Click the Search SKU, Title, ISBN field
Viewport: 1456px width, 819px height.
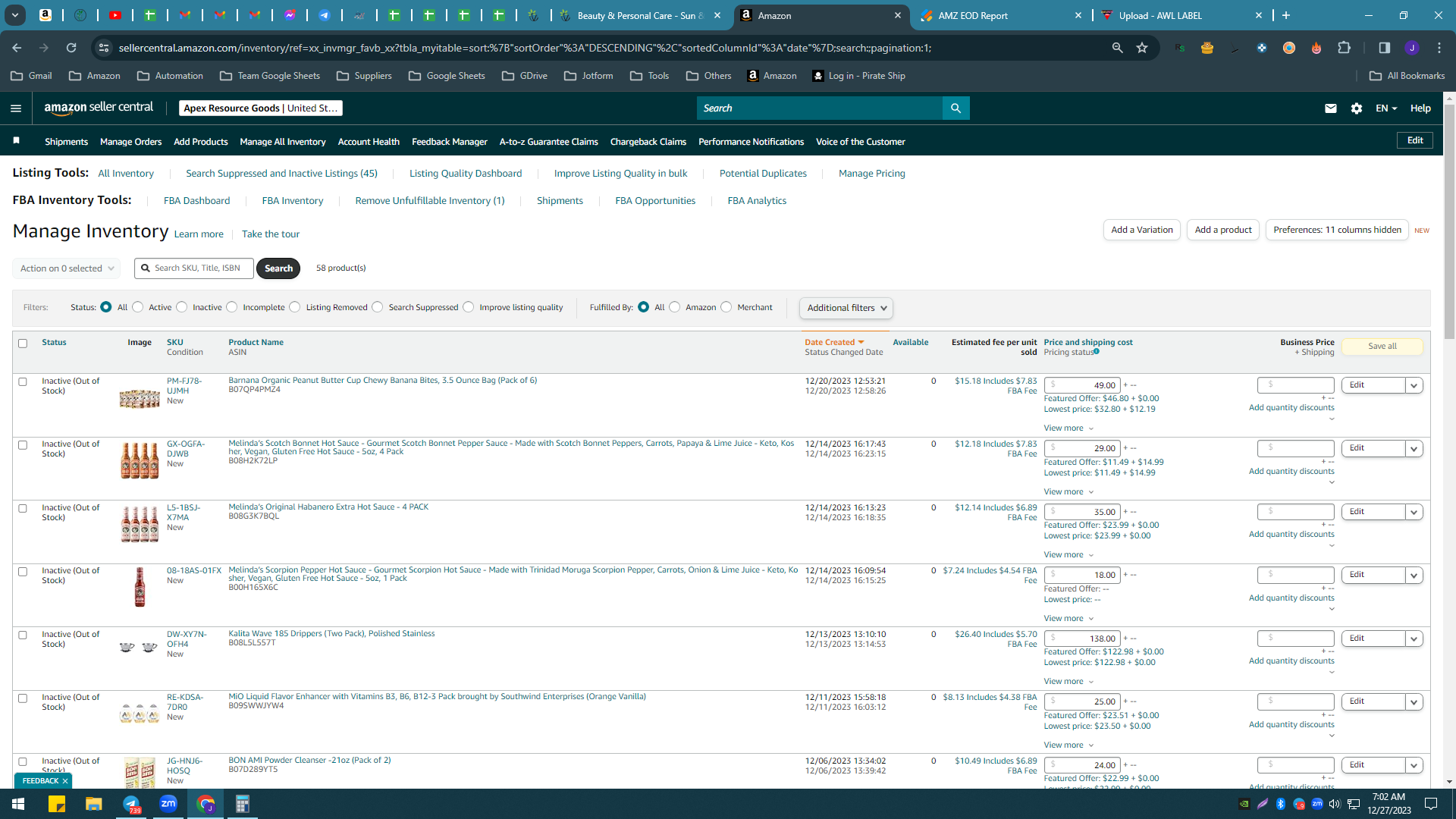[x=194, y=268]
